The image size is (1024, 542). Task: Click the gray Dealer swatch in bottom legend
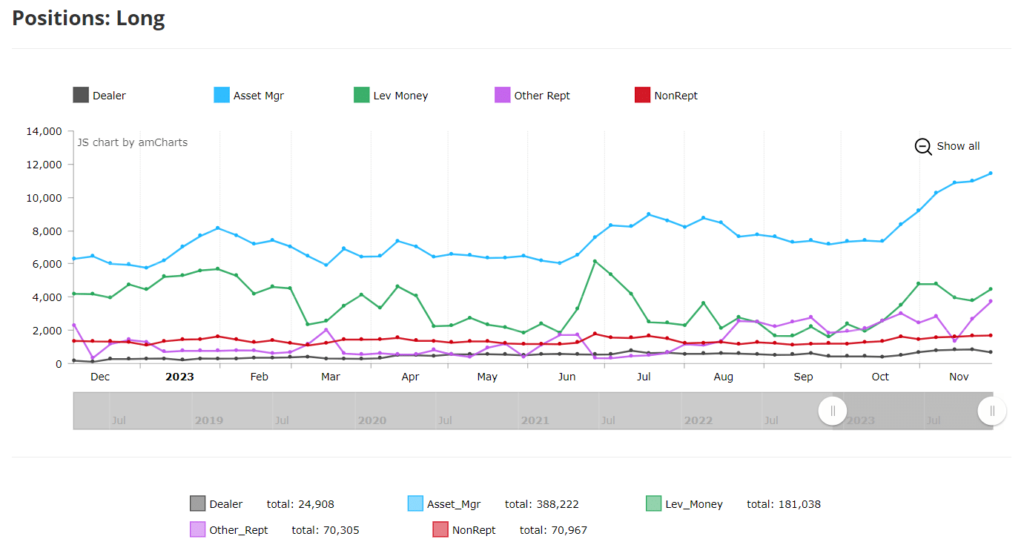coord(198,504)
